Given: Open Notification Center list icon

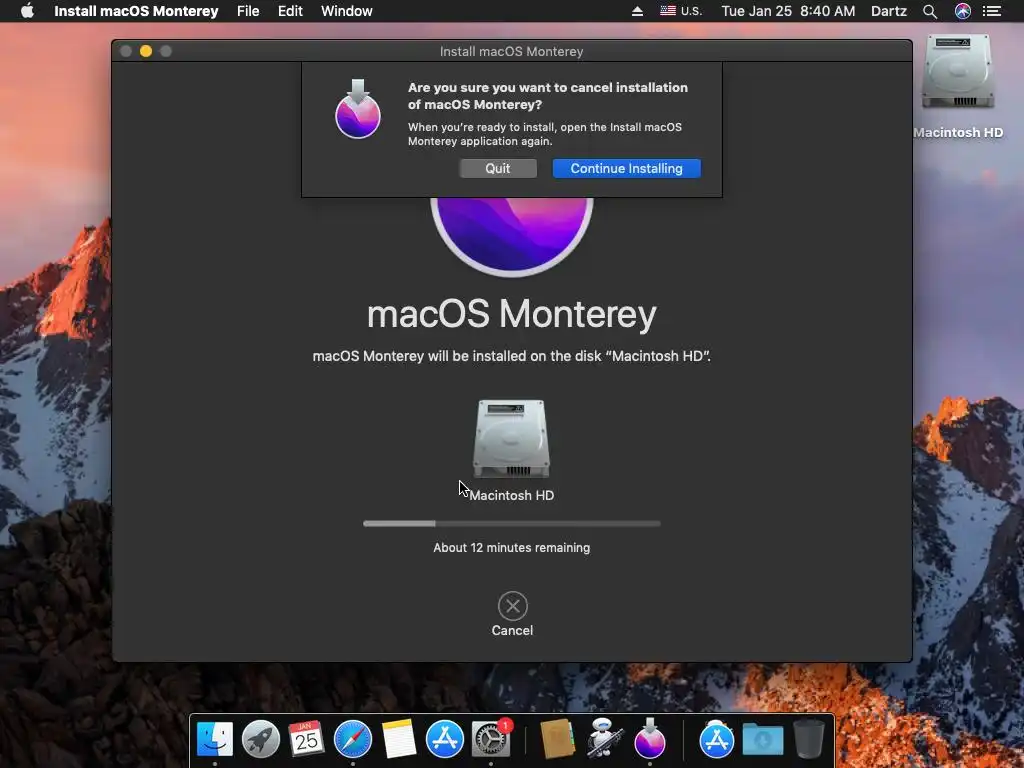Looking at the screenshot, I should (x=992, y=11).
